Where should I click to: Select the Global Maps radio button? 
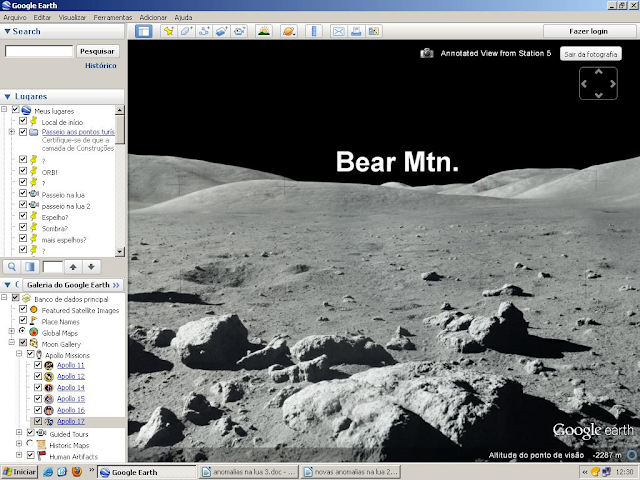22,331
